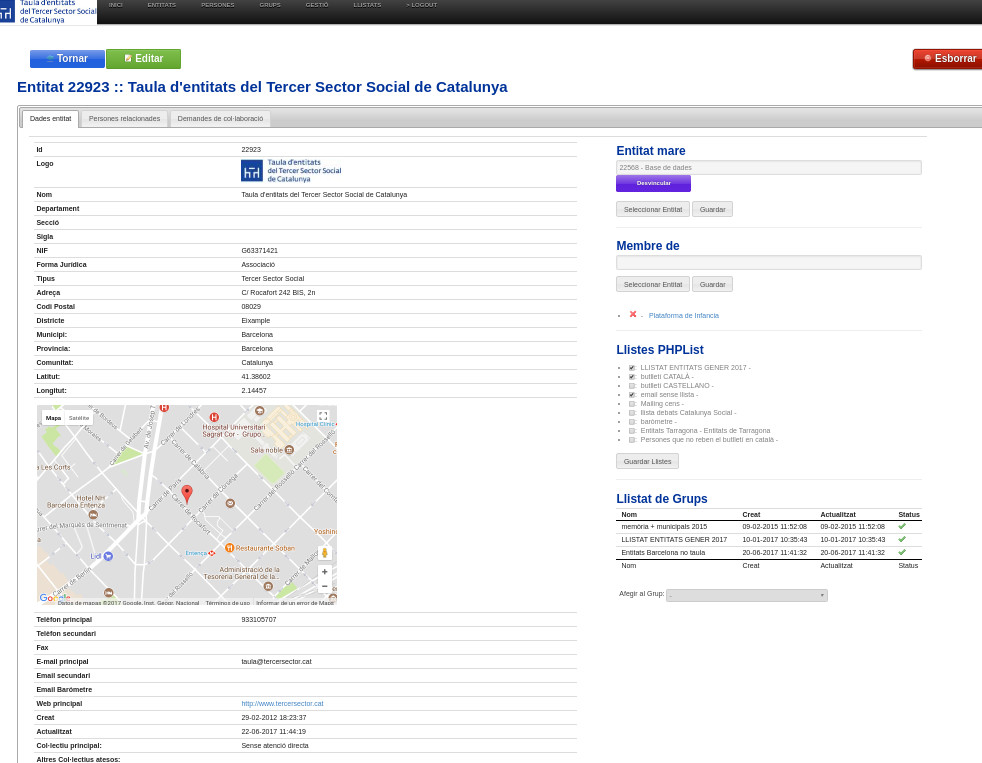The height and width of the screenshot is (763, 982).
Task: Open the ENTITATS menu in top bar
Action: (x=161, y=5)
